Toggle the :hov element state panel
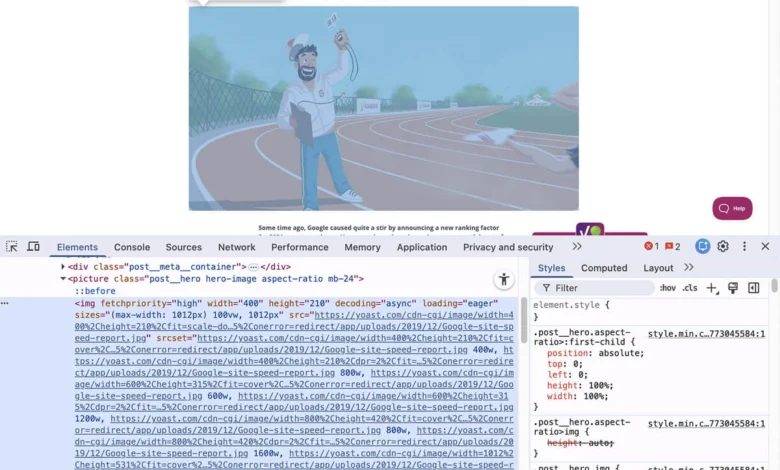The height and width of the screenshot is (470, 780). [667, 288]
